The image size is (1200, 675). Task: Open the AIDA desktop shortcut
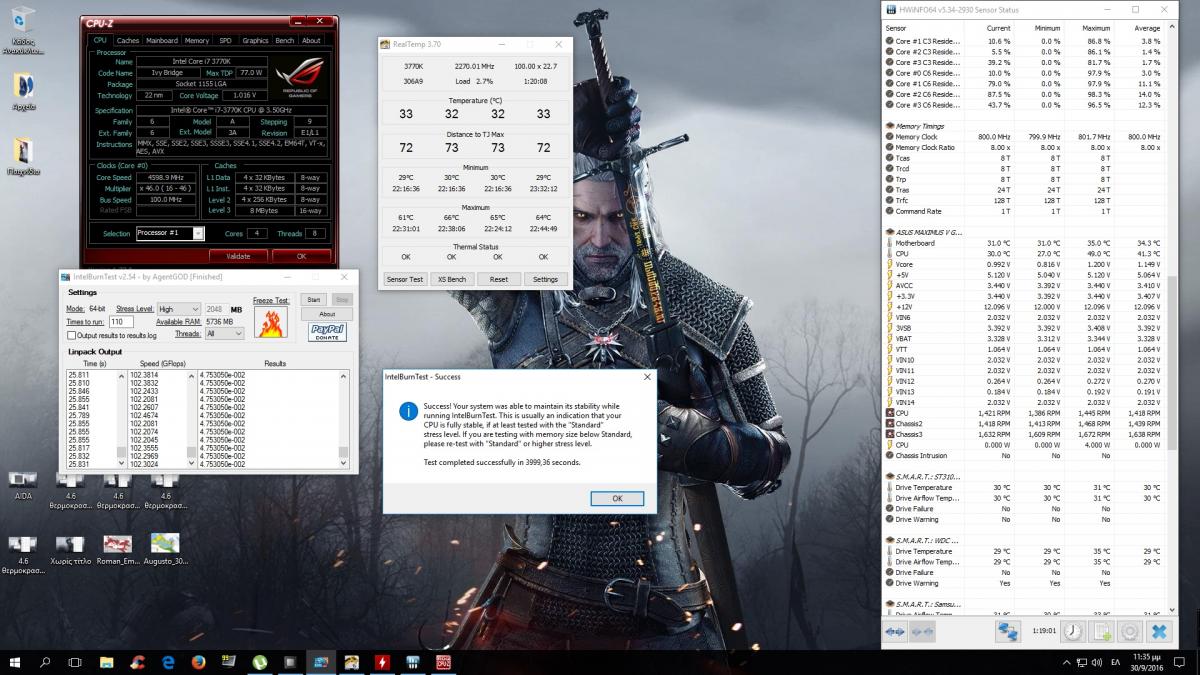click(23, 485)
